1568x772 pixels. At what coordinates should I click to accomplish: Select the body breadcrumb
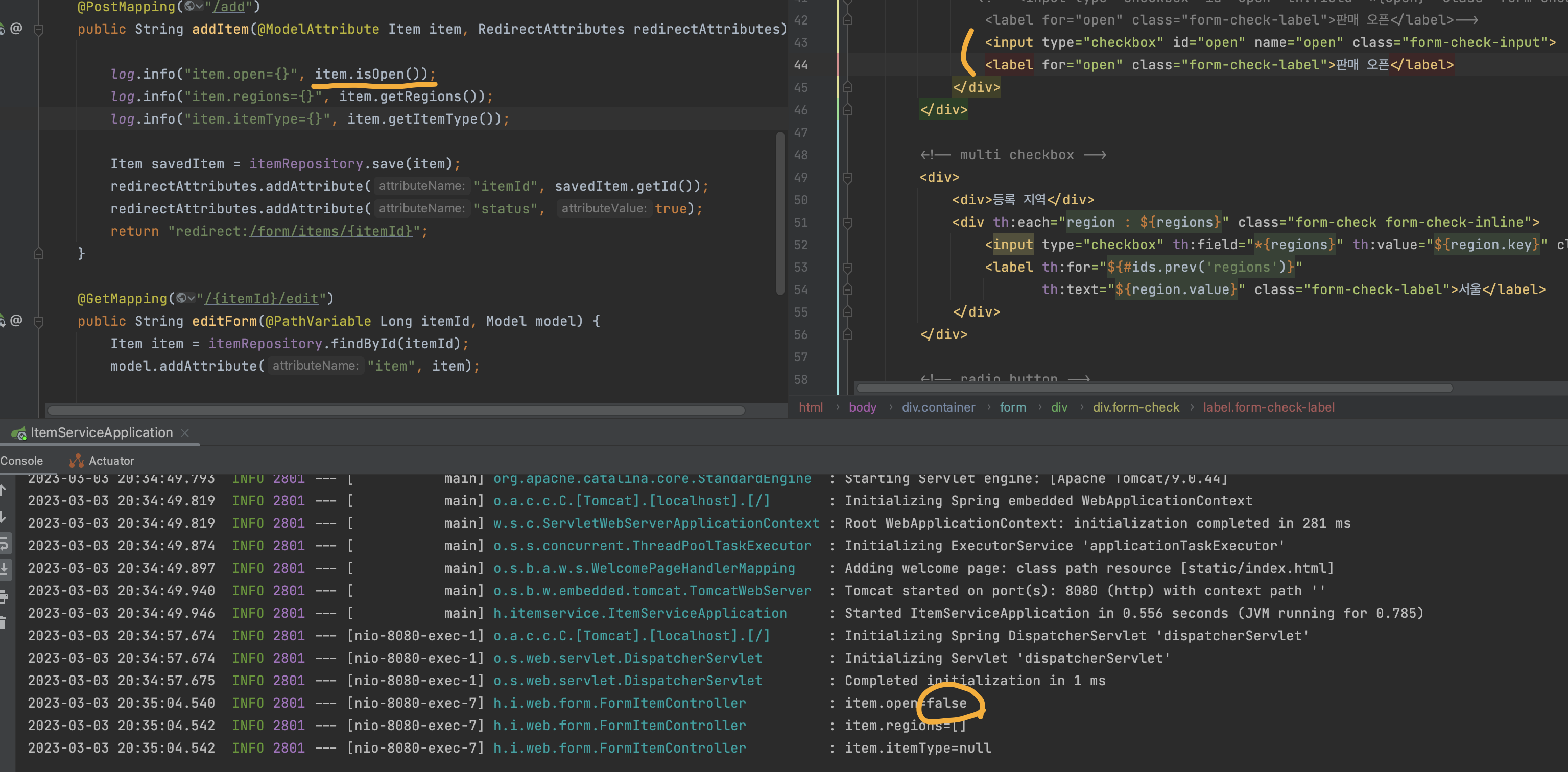[863, 407]
